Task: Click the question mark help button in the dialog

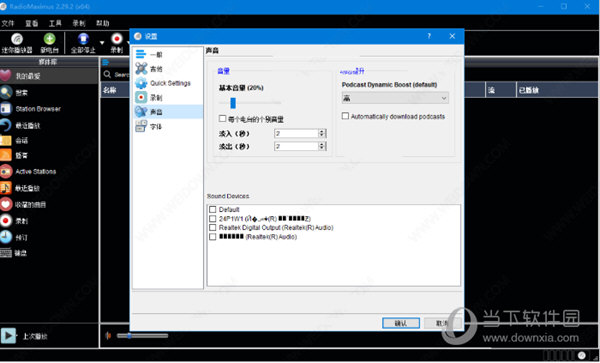Action: [x=429, y=36]
